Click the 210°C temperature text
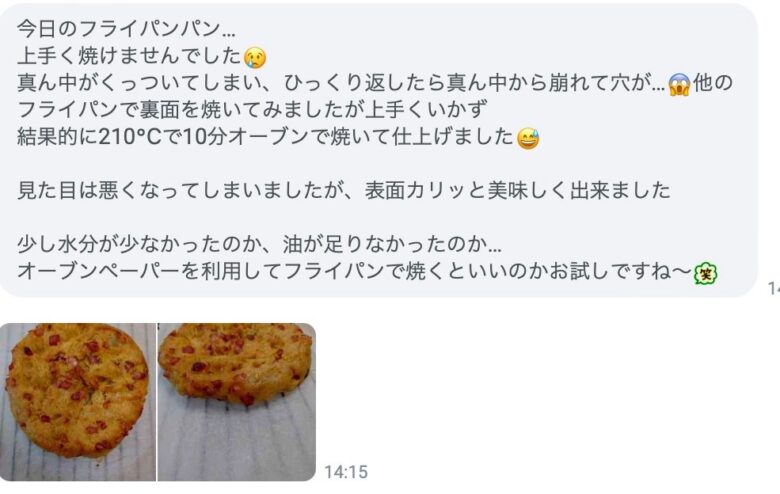 click(x=130, y=137)
